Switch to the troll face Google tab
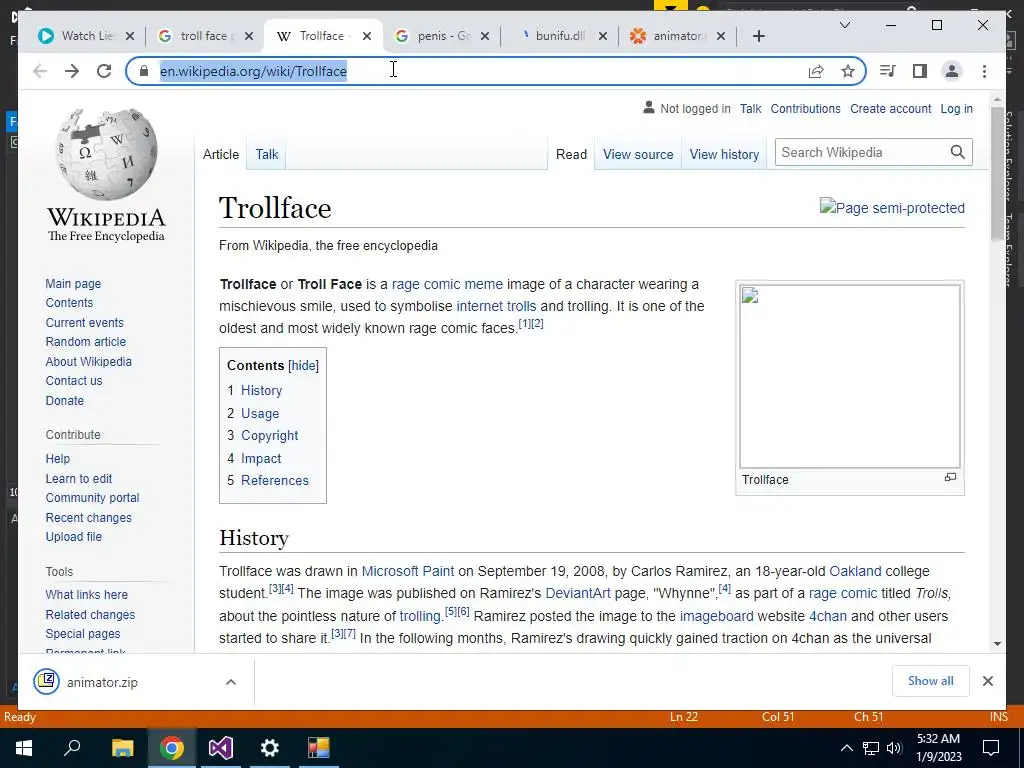The height and width of the screenshot is (768, 1024). pyautogui.click(x=204, y=36)
